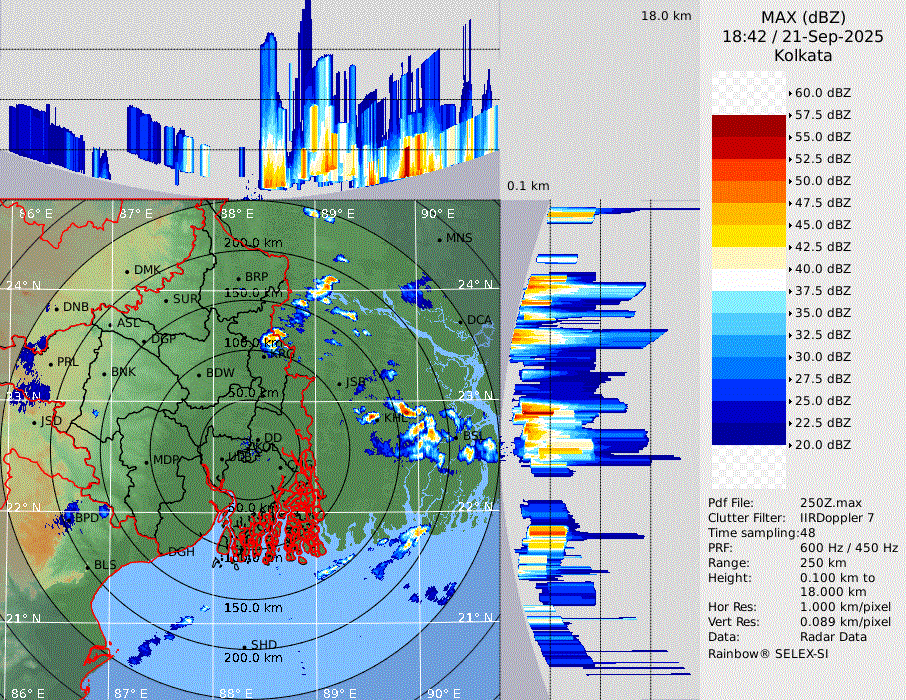Select the darkest navy swatch at scale bottom
This screenshot has height=700, width=906.
(x=748, y=434)
